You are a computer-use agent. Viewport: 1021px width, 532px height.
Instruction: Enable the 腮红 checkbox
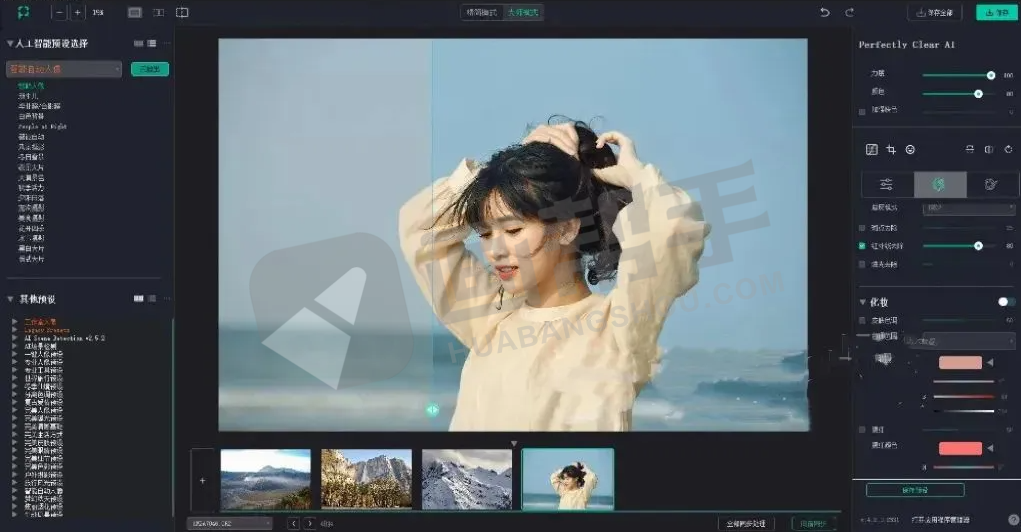click(x=862, y=430)
